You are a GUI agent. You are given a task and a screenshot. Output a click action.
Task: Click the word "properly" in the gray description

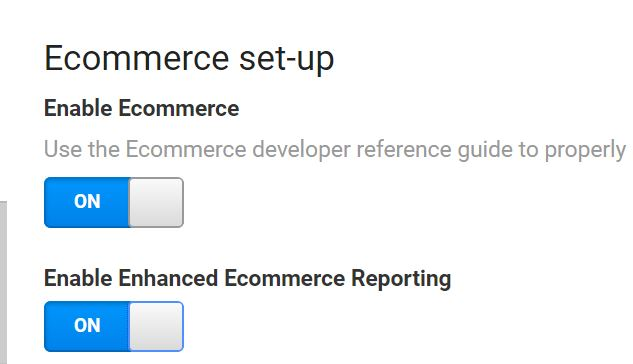pos(585,150)
